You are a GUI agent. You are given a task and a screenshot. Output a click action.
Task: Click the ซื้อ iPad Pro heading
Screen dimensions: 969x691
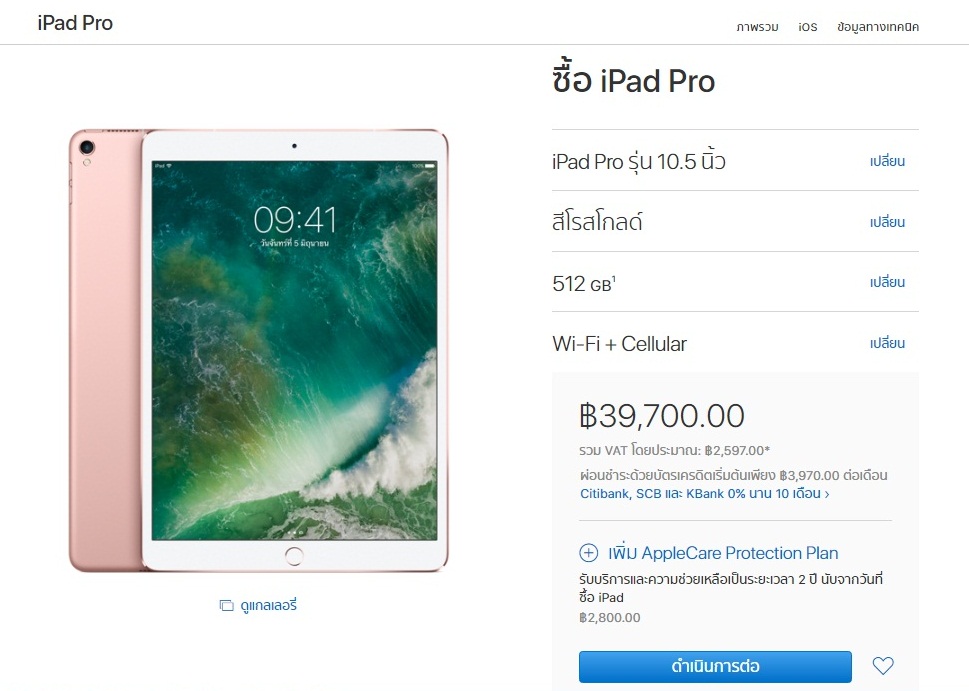point(633,80)
